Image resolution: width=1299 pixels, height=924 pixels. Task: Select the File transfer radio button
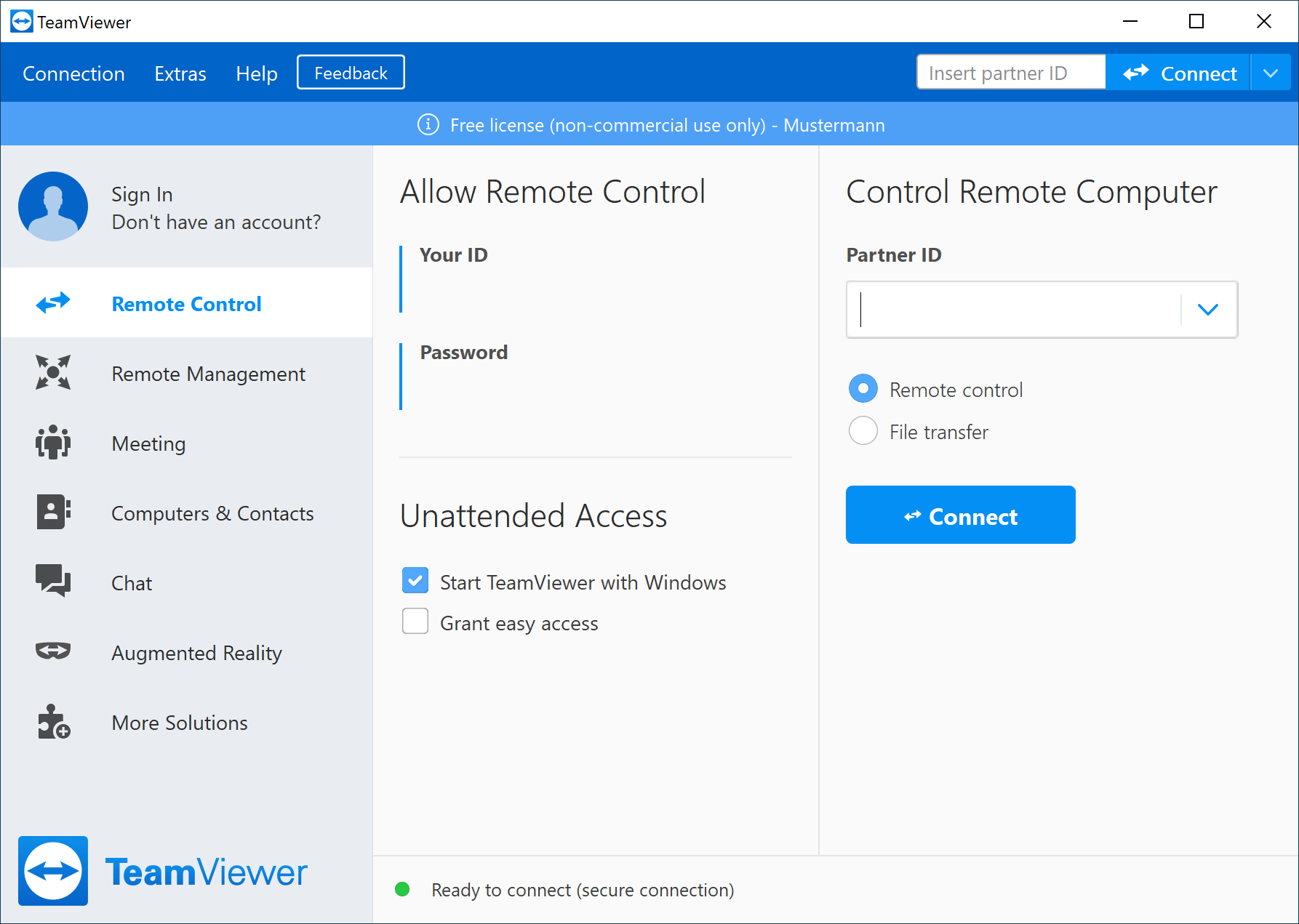tap(863, 431)
